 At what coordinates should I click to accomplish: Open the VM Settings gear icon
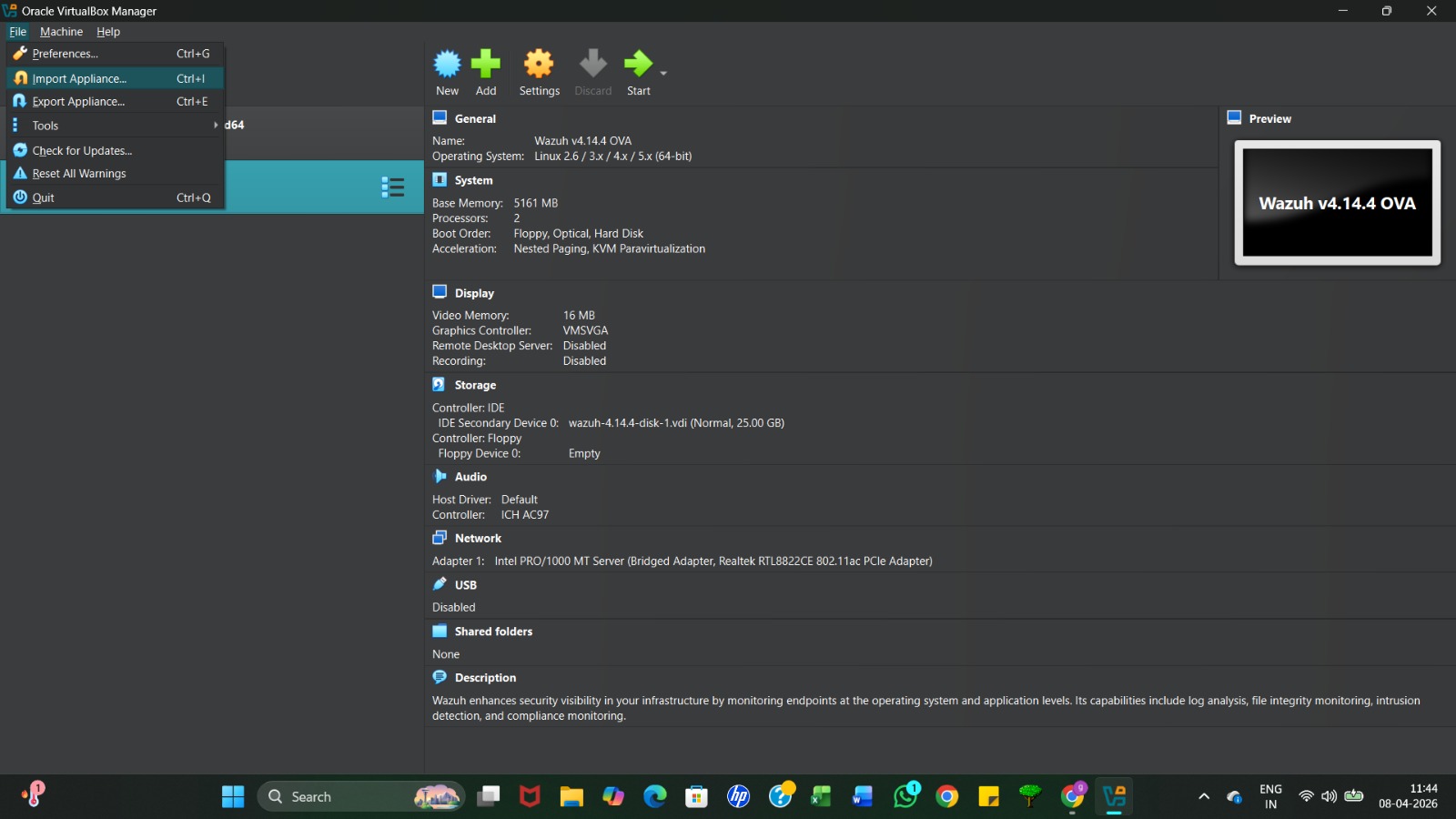(539, 64)
